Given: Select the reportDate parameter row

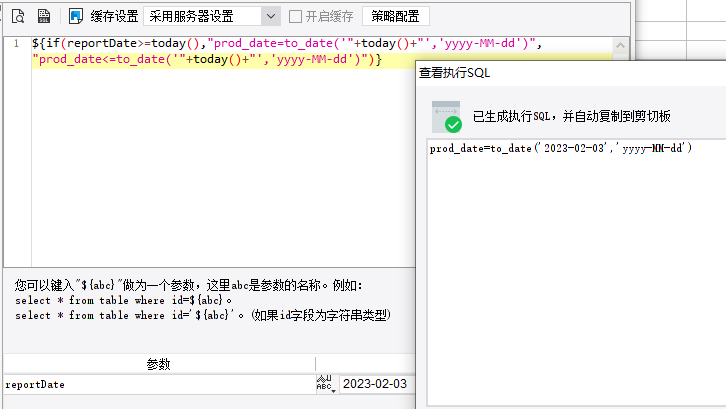Looking at the screenshot, I should (x=160, y=384).
